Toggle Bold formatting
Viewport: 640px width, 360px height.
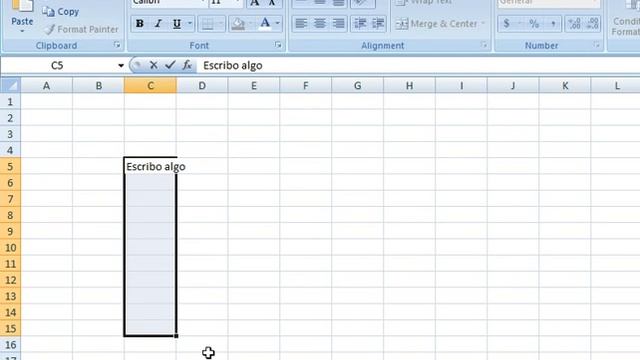[x=140, y=24]
